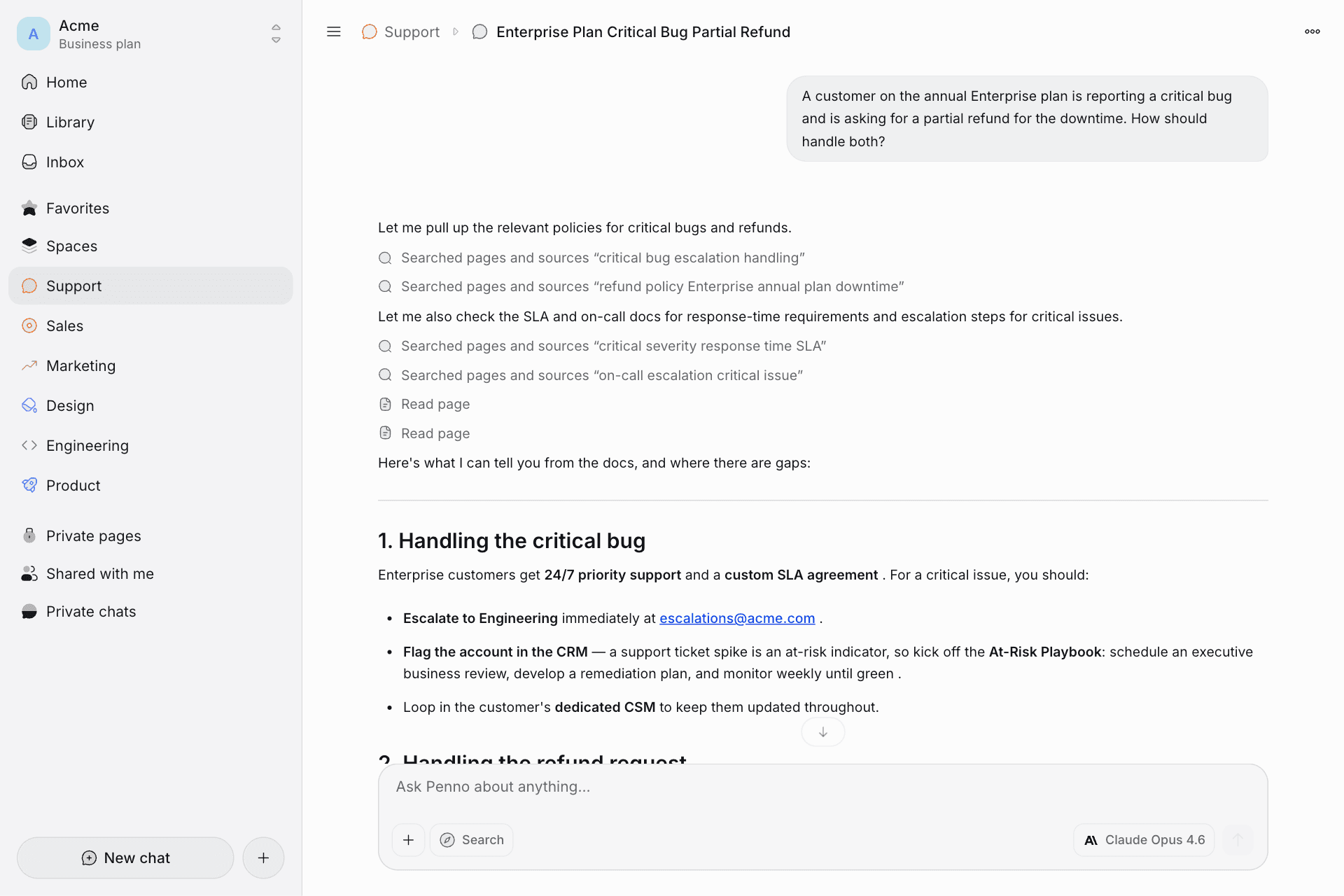Open the escalations@acme.com email link
Image resolution: width=1344 pixels, height=896 pixels.
tap(737, 618)
